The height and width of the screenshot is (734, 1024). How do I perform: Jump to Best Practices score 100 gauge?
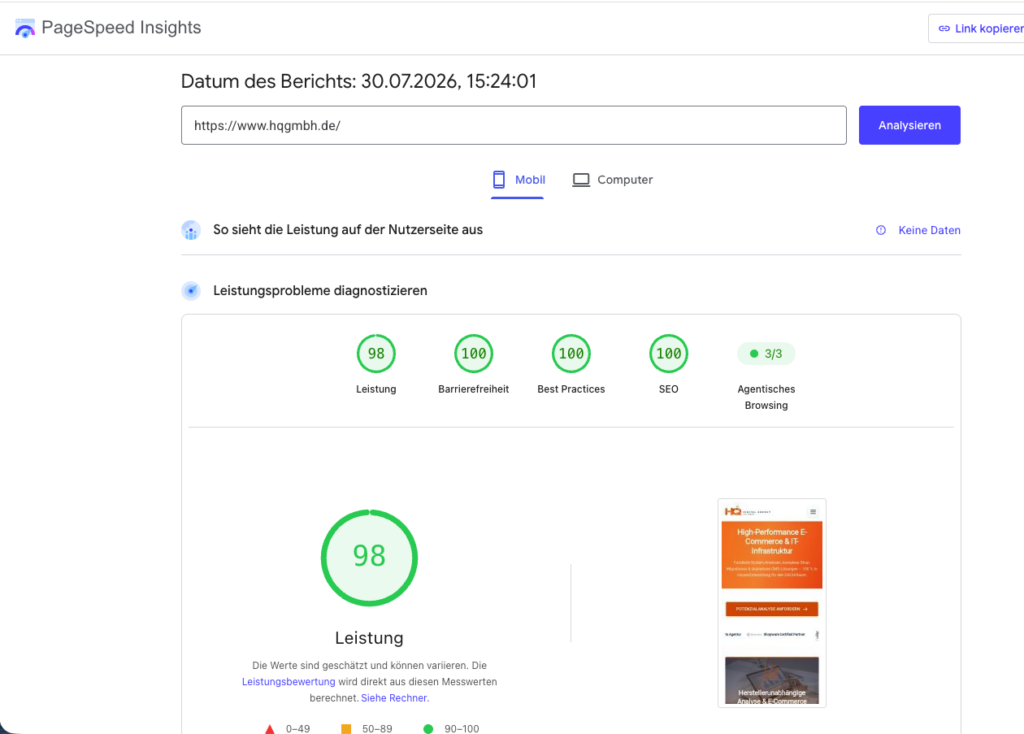click(571, 353)
